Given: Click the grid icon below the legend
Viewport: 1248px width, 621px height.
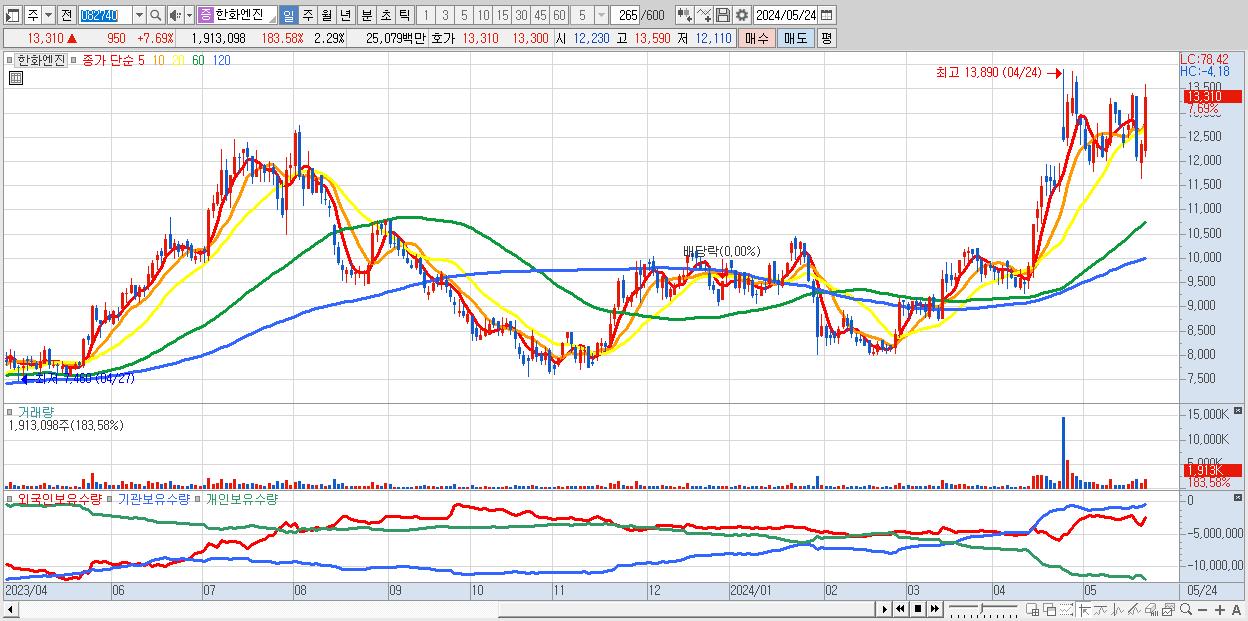Looking at the screenshot, I should [x=14, y=77].
